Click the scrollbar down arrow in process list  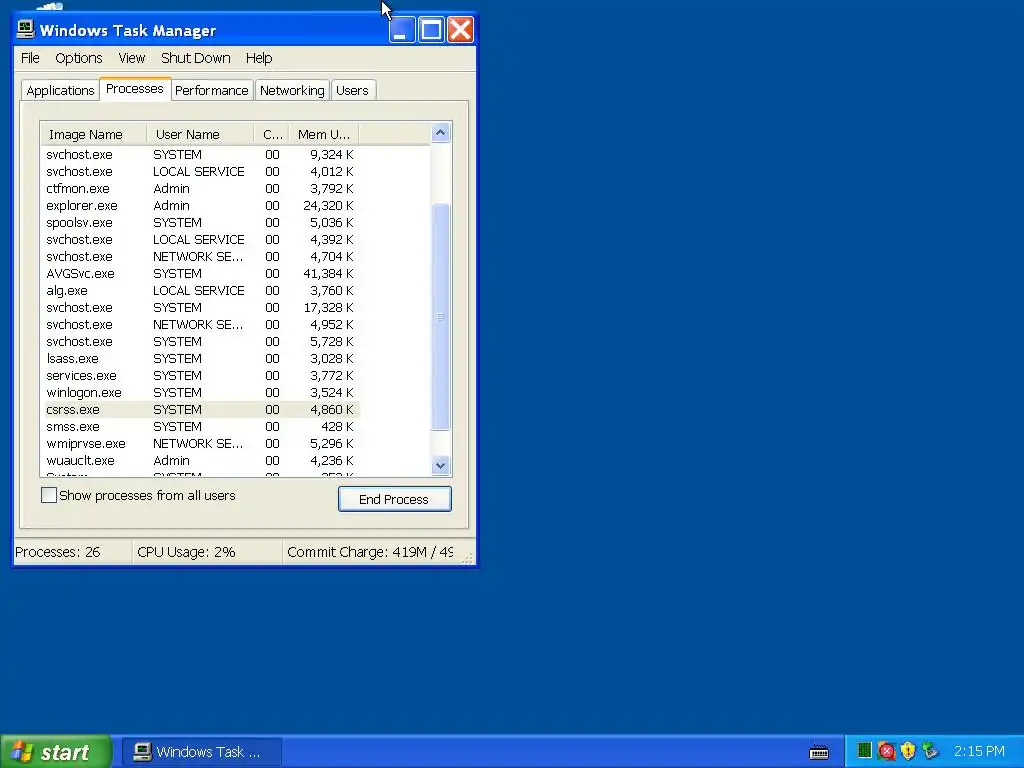click(x=441, y=465)
